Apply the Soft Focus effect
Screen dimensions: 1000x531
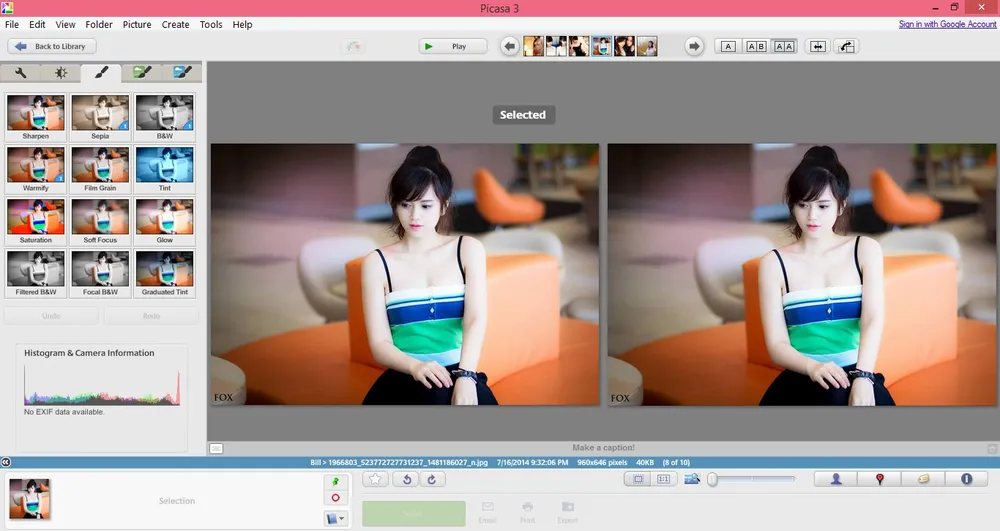click(100, 221)
